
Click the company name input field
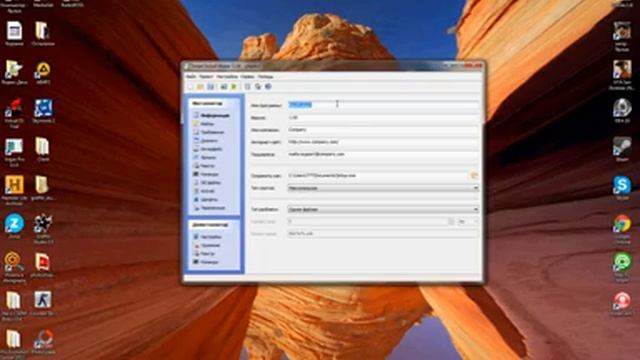coord(383,130)
